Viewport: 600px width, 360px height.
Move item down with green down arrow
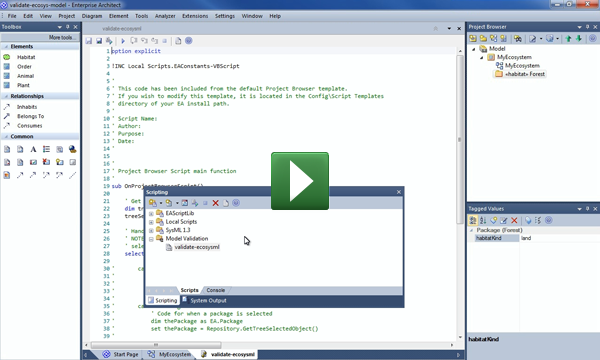(x=579, y=38)
